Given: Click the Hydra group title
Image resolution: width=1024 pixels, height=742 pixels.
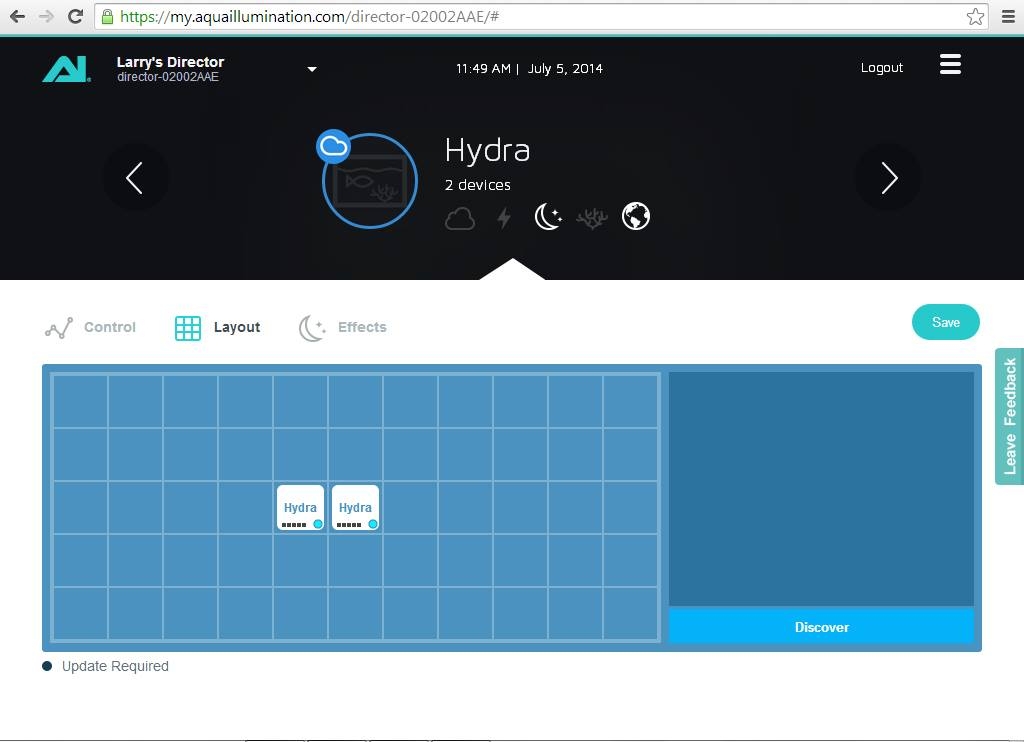Looking at the screenshot, I should pyautogui.click(x=487, y=150).
